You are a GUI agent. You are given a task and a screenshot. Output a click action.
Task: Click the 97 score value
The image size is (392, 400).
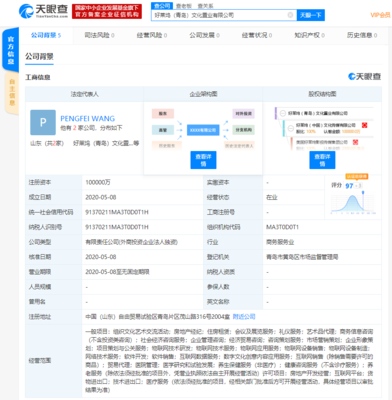349,186
